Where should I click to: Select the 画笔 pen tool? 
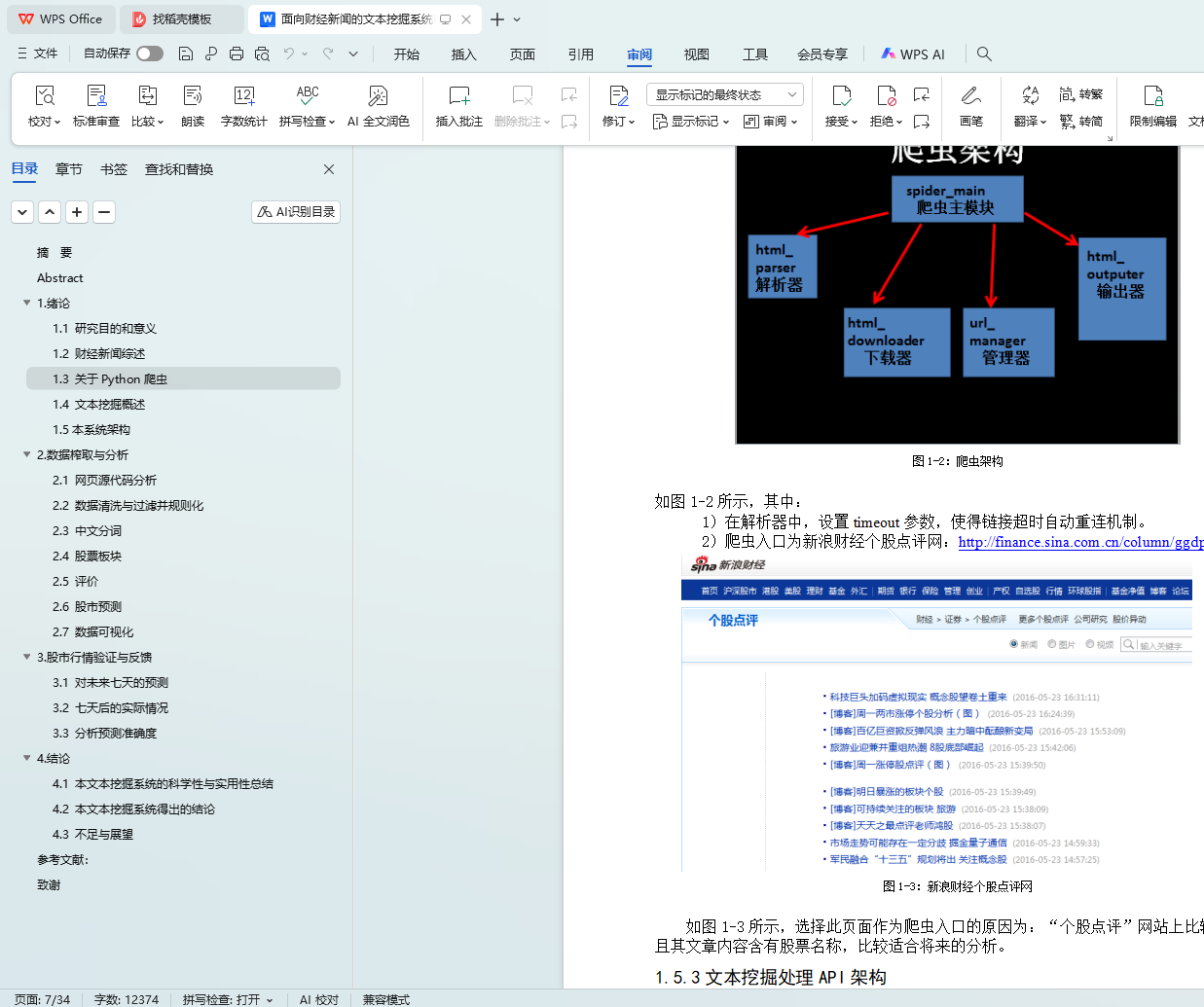point(970,96)
